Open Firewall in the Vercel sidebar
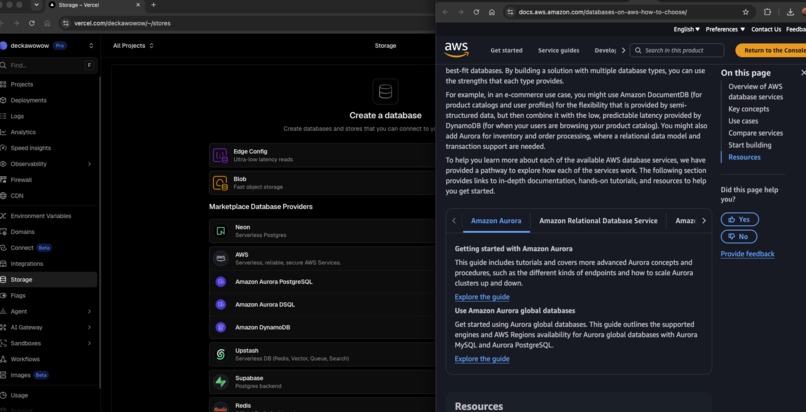Screen dimensions: 806x412 pos(21,180)
